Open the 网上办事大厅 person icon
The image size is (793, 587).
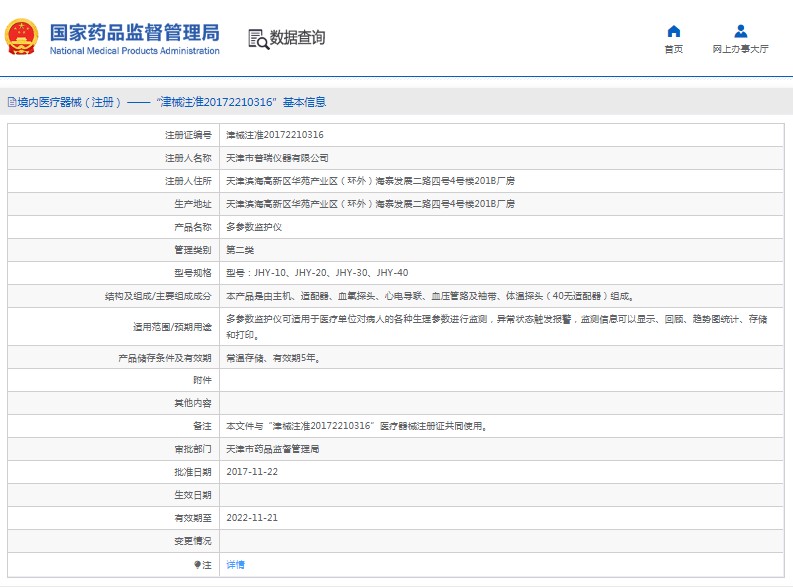click(740, 31)
